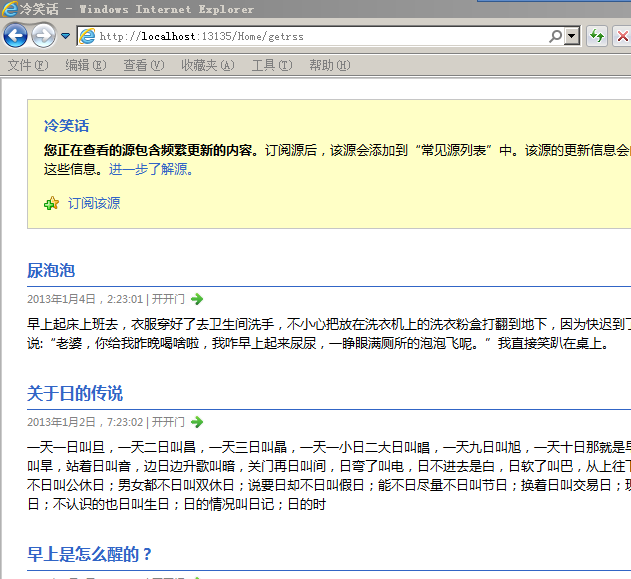Follow the 进一步了解源 link
Viewport: 631px width, 579px height.
point(151,169)
